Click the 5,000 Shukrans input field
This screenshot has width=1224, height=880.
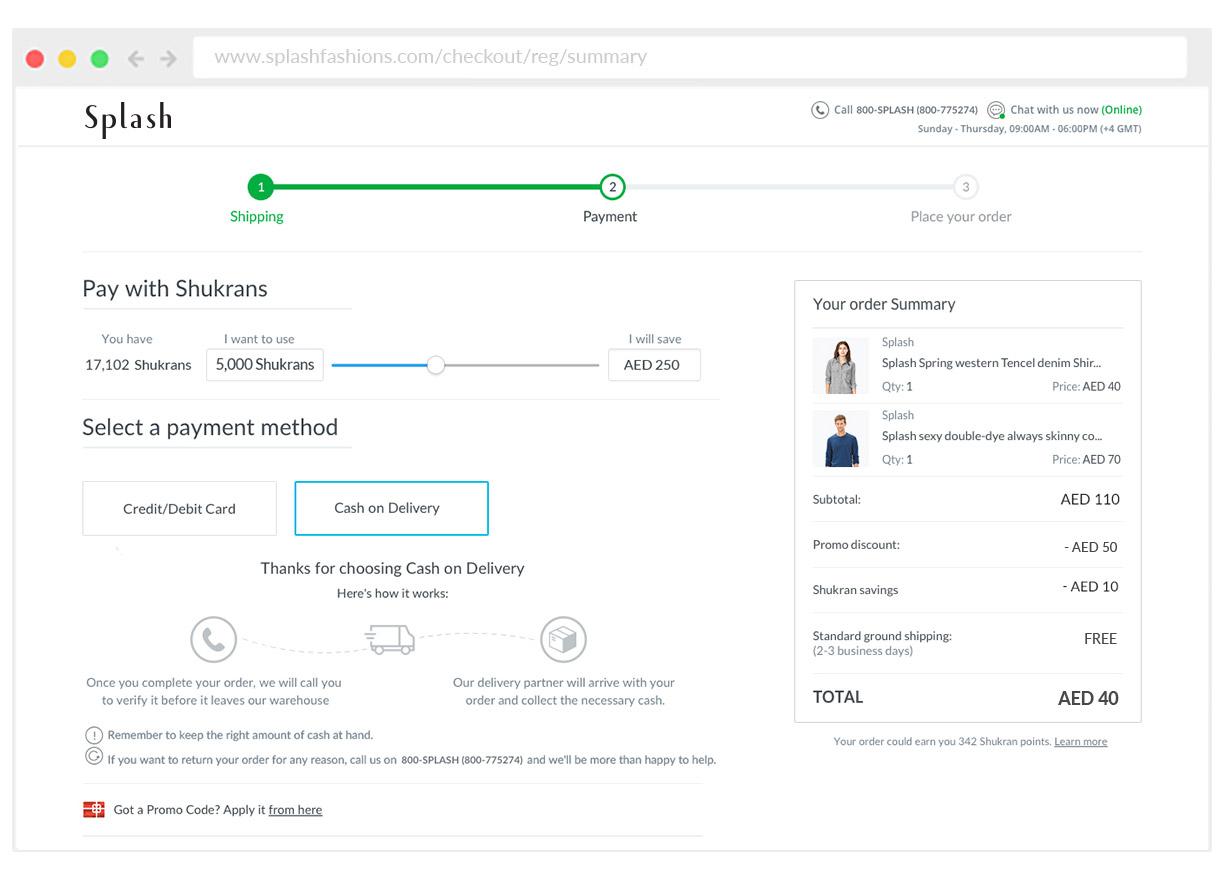pyautogui.click(x=265, y=365)
